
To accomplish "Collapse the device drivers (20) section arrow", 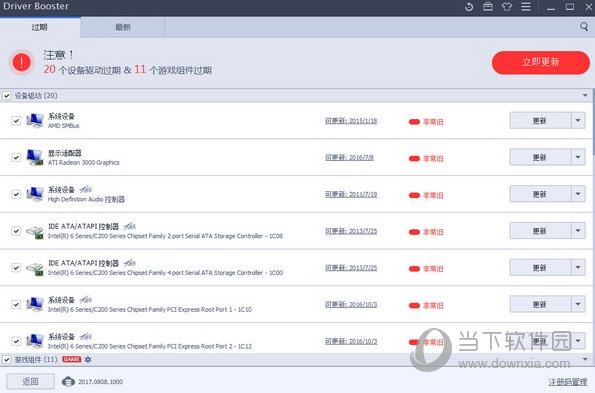I will pyautogui.click(x=585, y=95).
